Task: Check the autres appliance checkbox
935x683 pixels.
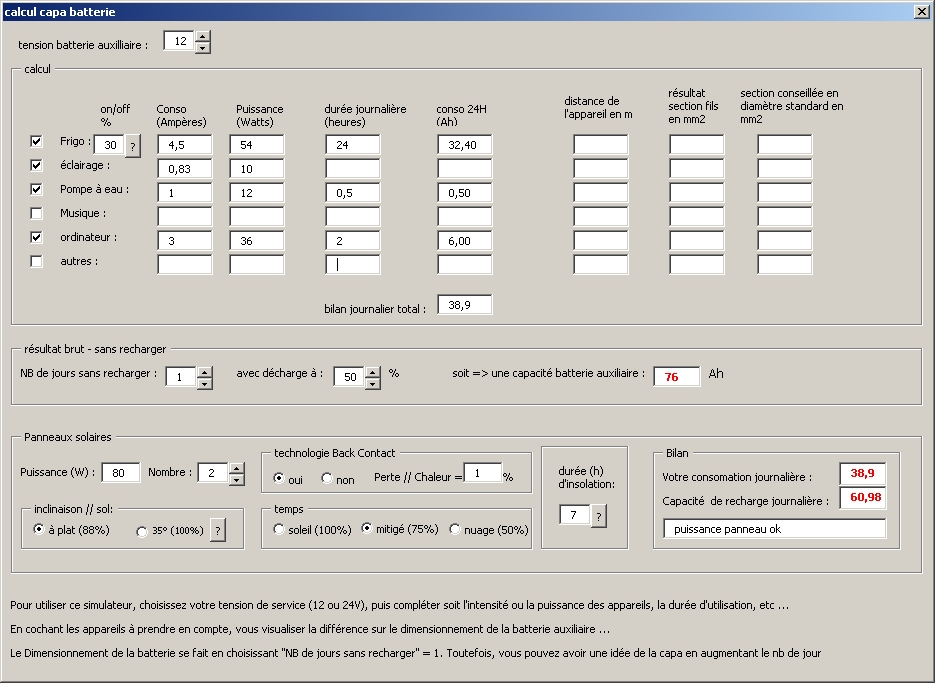Action: coord(37,262)
